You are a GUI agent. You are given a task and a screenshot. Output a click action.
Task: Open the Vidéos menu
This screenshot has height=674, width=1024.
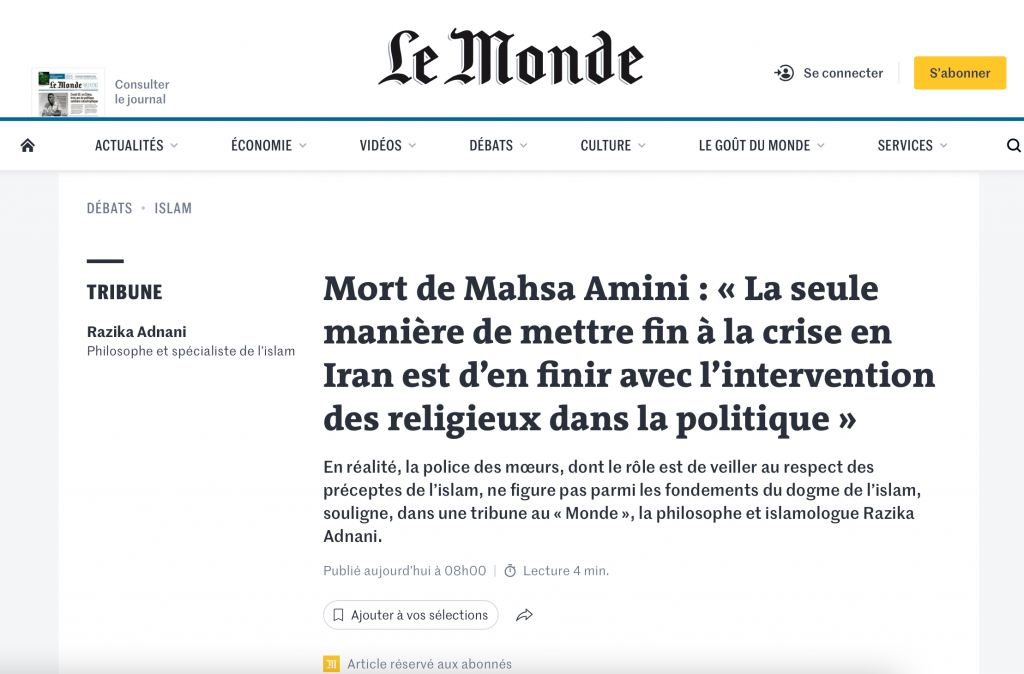[388, 146]
